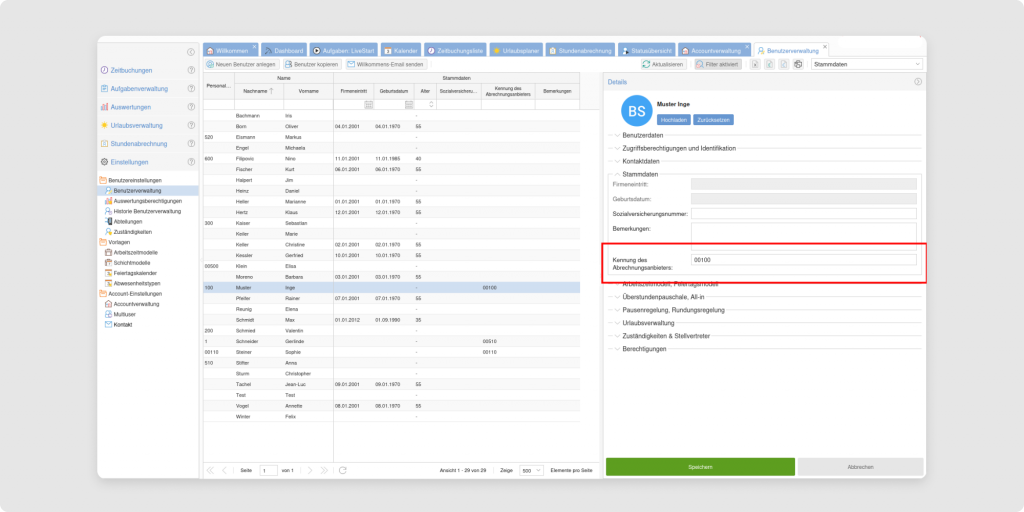Click the Sozialversicherungsnummer input field
This screenshot has width=1024, height=512.
tap(803, 213)
